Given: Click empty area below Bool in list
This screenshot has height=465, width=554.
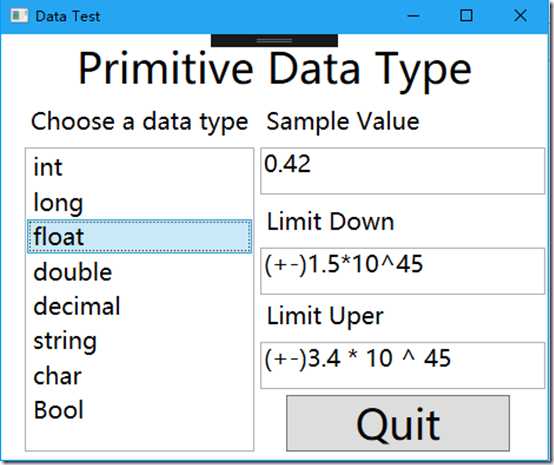Looking at the screenshot, I should [x=140, y=438].
